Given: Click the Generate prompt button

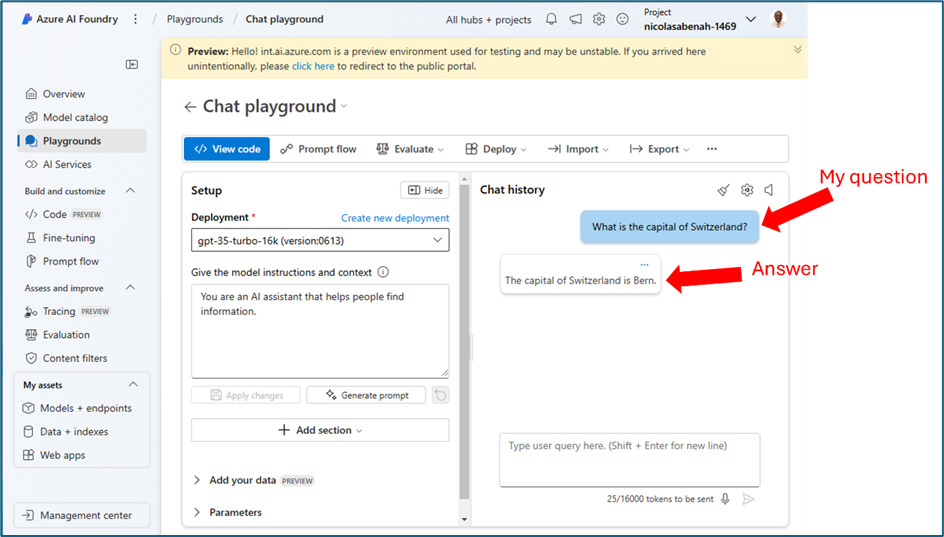Looking at the screenshot, I should [366, 395].
